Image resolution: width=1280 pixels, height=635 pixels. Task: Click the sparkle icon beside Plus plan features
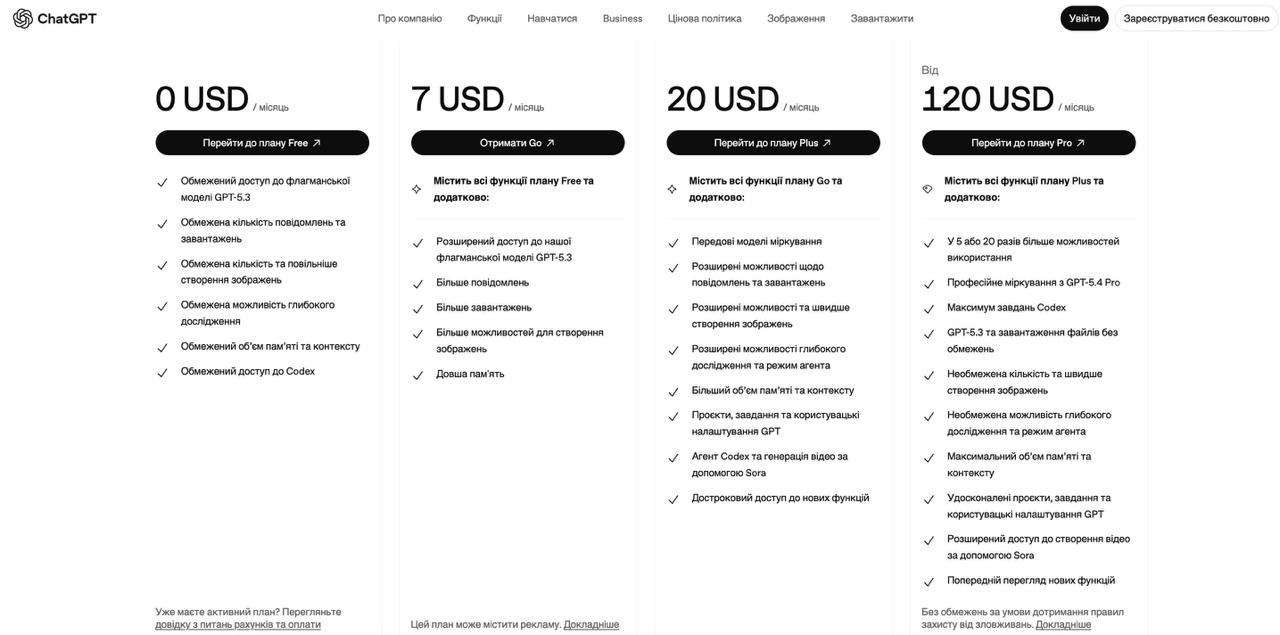click(672, 189)
